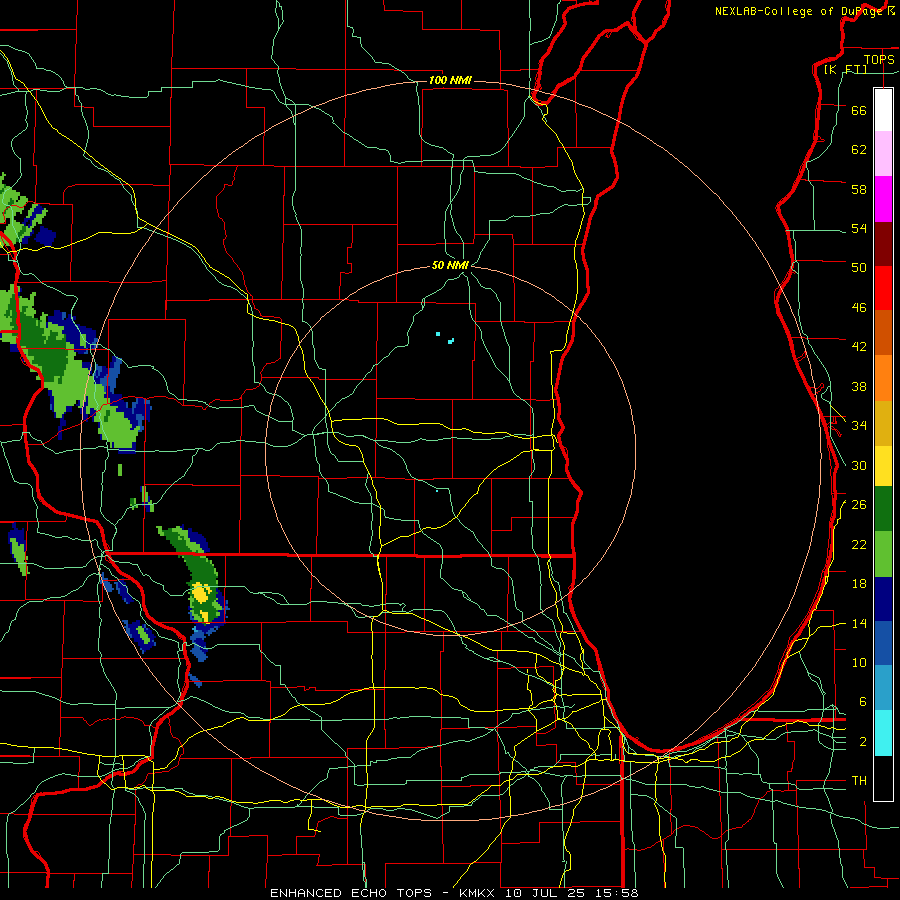Click the magenta legend swatch
The width and height of the screenshot is (900, 900).
pos(883,199)
